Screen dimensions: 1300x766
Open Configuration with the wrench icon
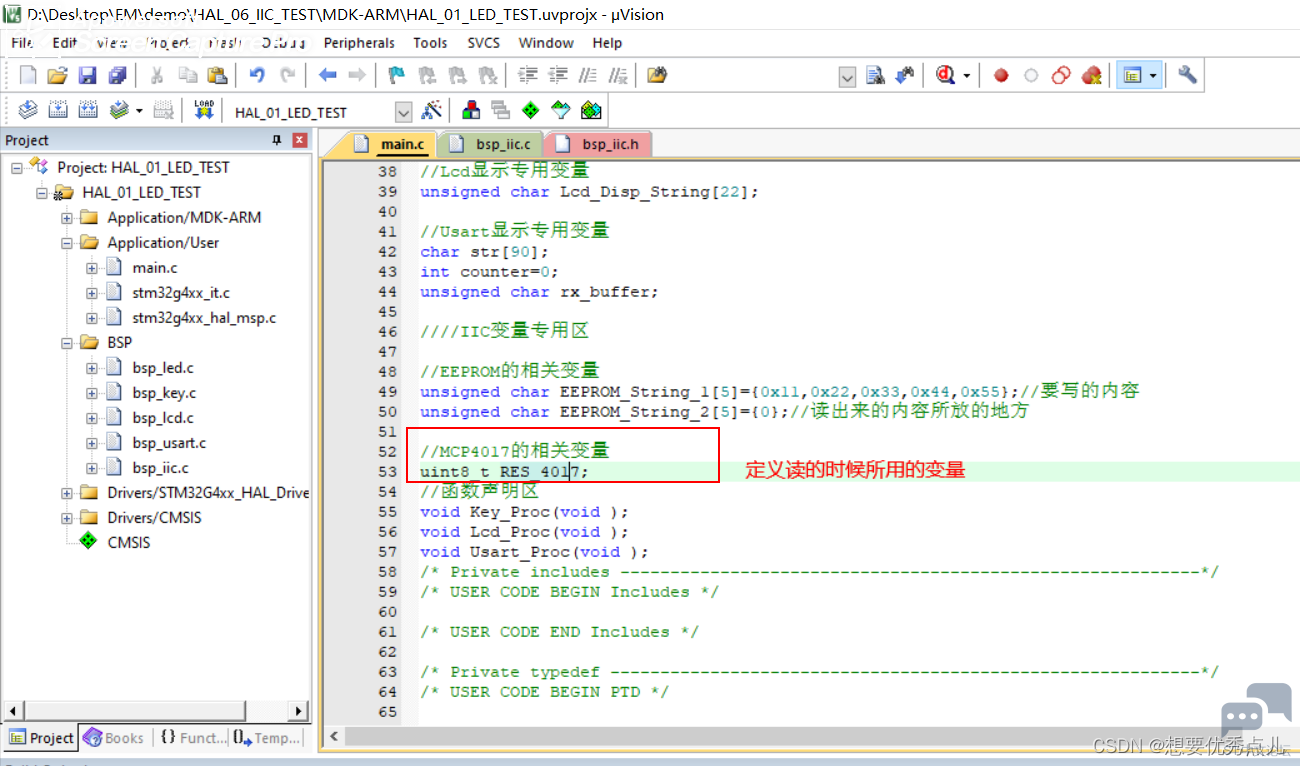pos(1187,75)
